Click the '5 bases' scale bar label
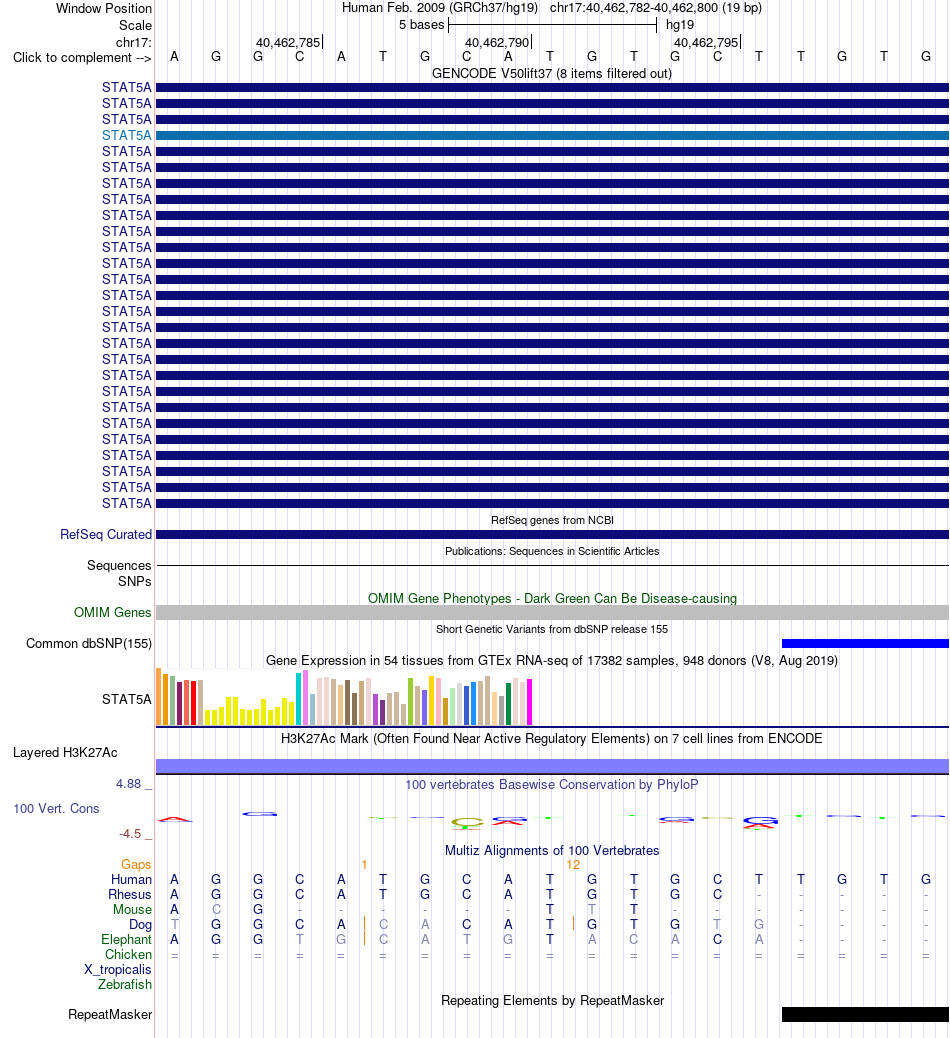 [422, 25]
